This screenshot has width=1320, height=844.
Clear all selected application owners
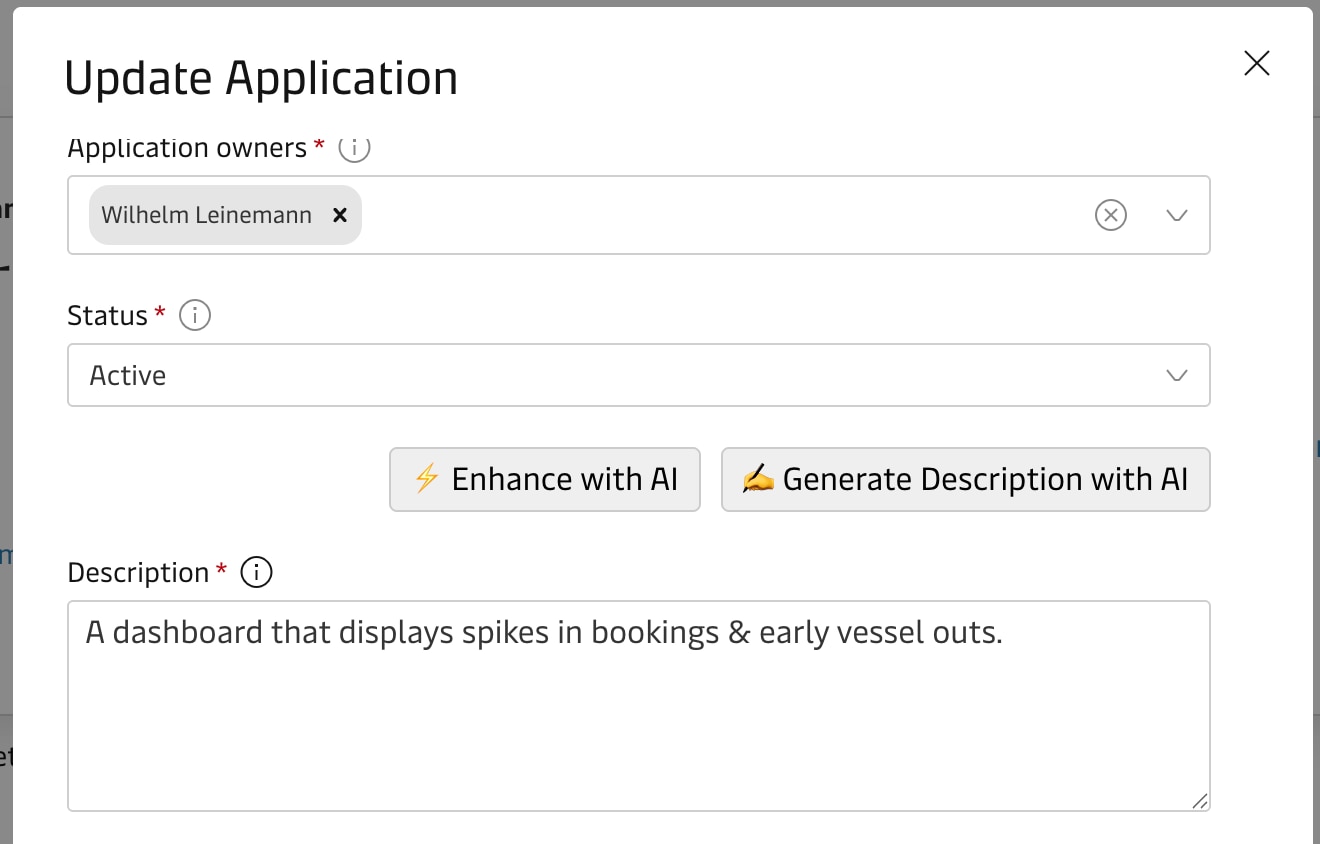click(1111, 215)
